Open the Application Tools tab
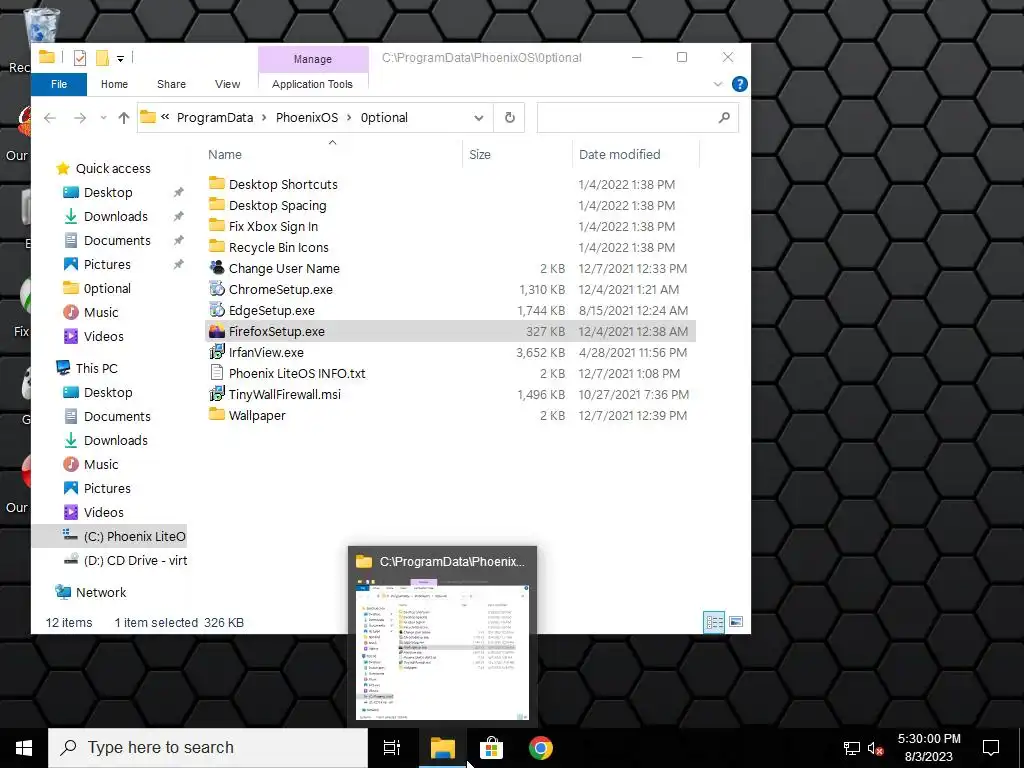This screenshot has width=1024, height=768. point(312,84)
